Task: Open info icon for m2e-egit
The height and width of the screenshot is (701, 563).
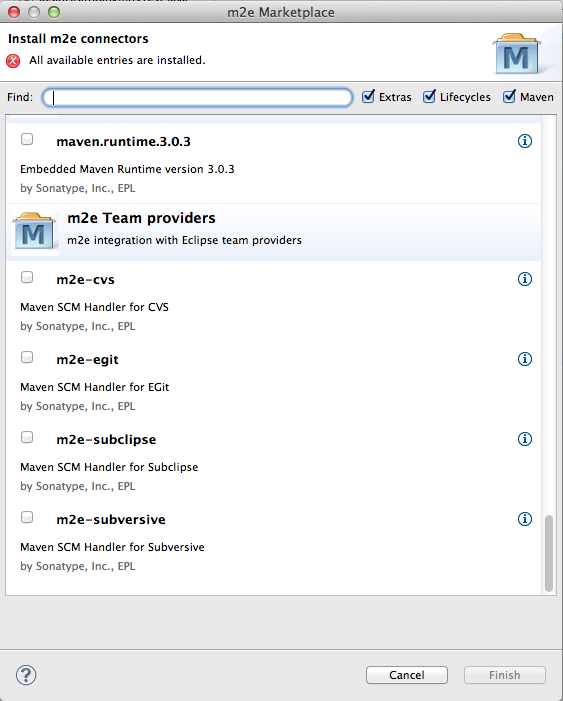Action: click(525, 359)
